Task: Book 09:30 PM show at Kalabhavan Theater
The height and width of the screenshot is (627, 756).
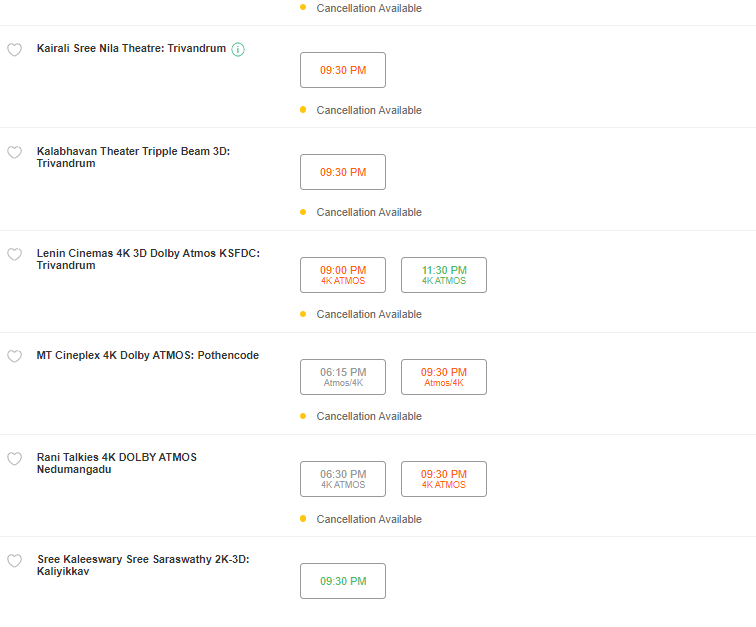Action: [343, 172]
